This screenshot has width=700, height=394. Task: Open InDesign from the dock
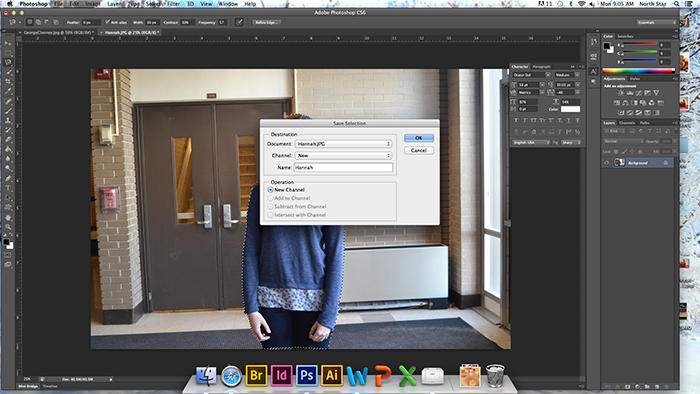click(281, 375)
